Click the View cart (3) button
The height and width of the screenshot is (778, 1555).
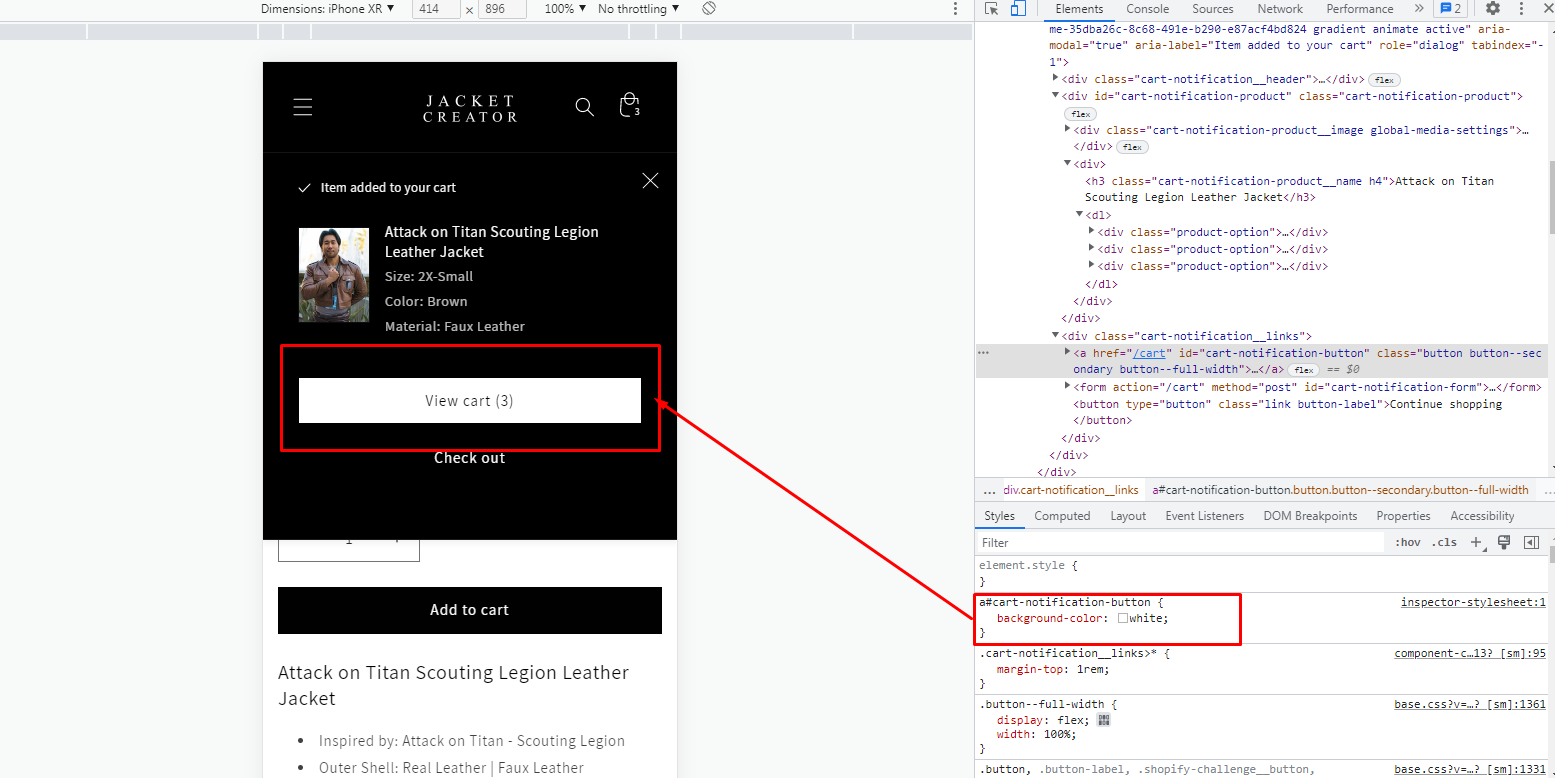tap(470, 400)
